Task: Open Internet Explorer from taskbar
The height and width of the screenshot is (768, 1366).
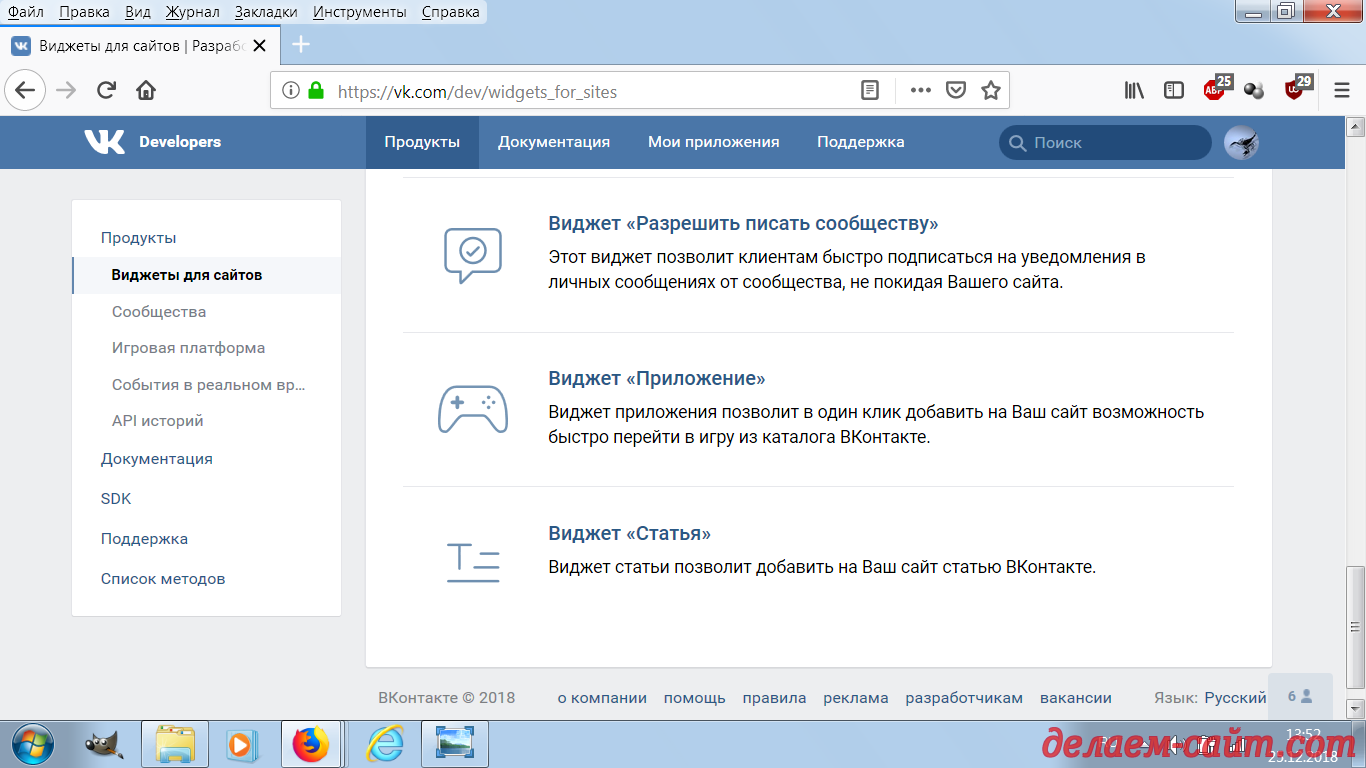Action: (384, 744)
